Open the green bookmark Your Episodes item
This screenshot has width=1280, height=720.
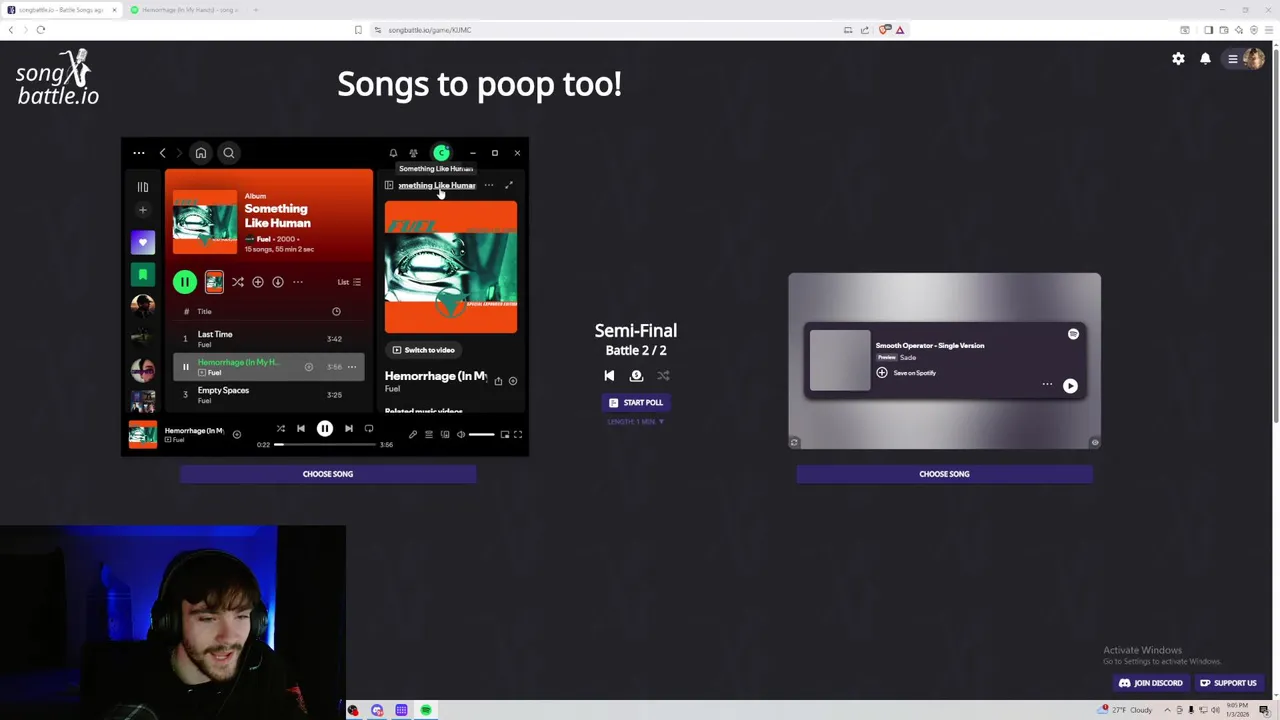(x=143, y=274)
